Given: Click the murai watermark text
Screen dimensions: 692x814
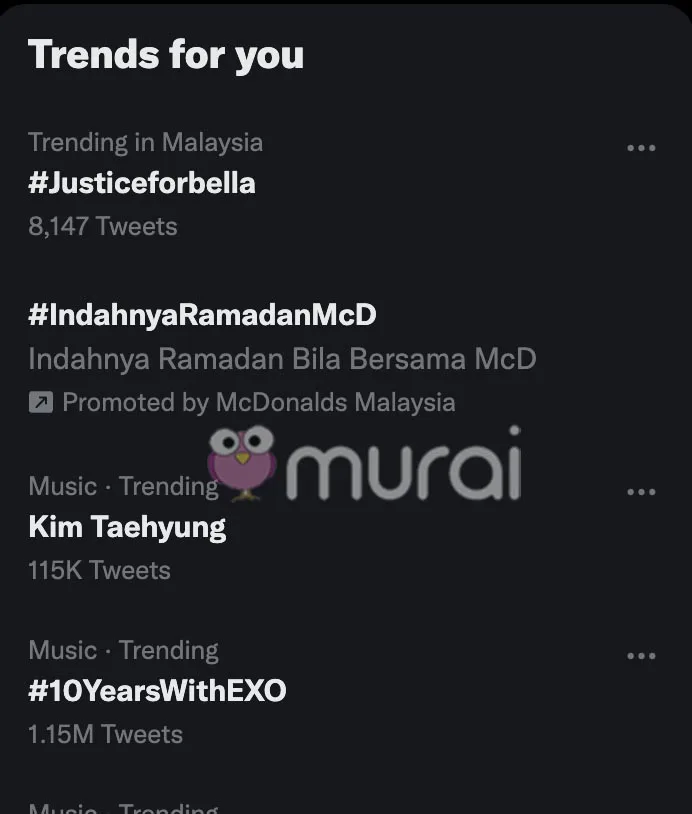Looking at the screenshot, I should click(403, 465).
